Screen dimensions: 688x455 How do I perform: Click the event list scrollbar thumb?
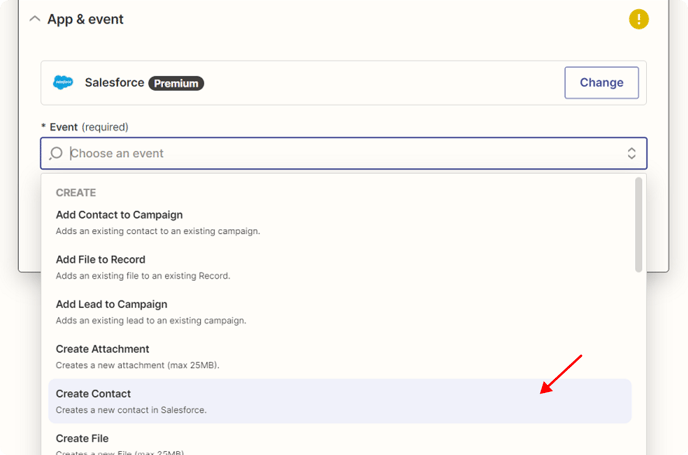pos(638,225)
